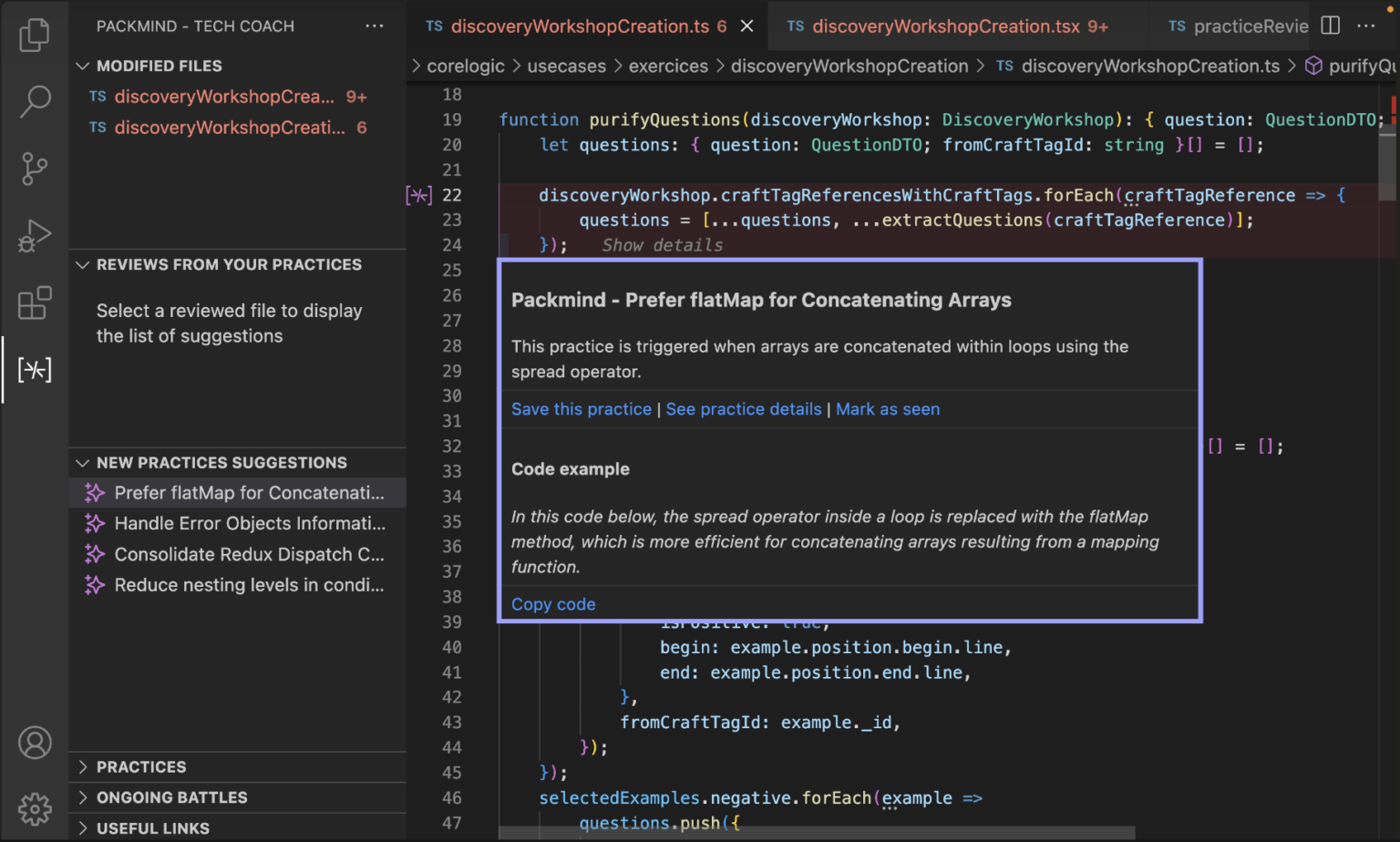Click the split editor icon

click(1331, 26)
